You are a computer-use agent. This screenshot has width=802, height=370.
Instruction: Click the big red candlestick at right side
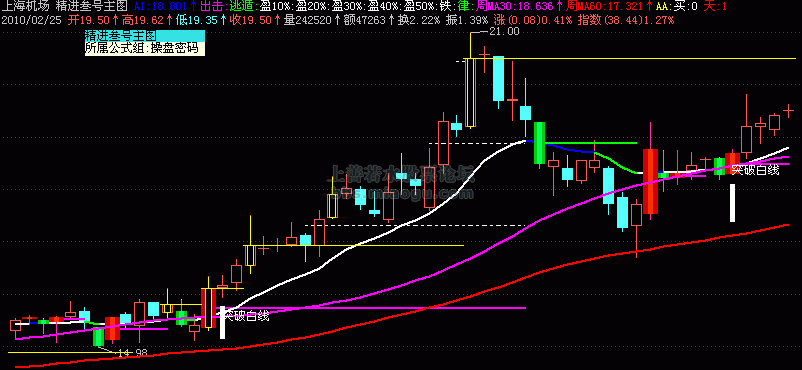click(x=650, y=181)
